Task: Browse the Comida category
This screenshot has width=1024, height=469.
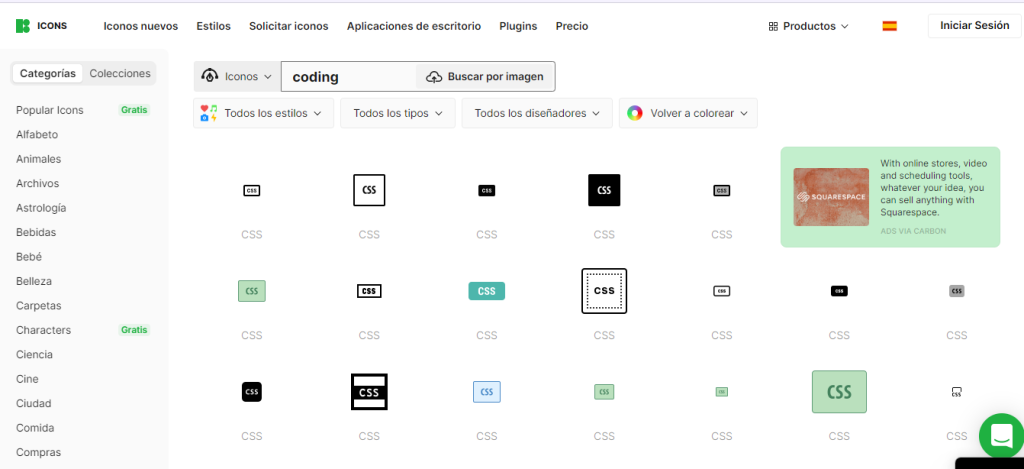Action: [35, 428]
